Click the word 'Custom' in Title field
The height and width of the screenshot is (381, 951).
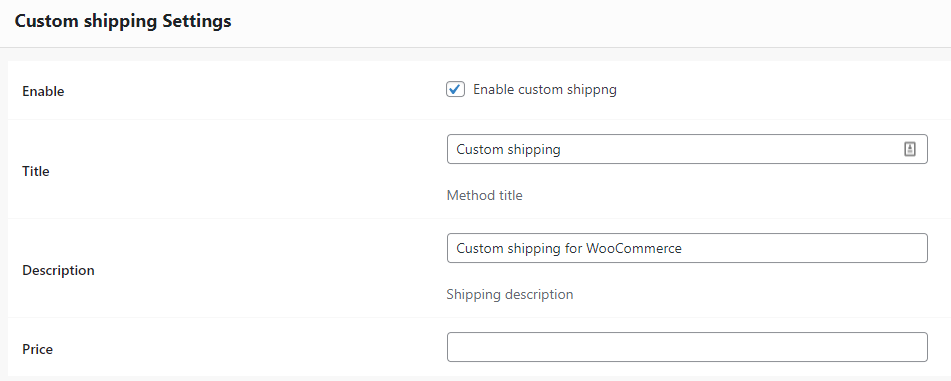479,149
